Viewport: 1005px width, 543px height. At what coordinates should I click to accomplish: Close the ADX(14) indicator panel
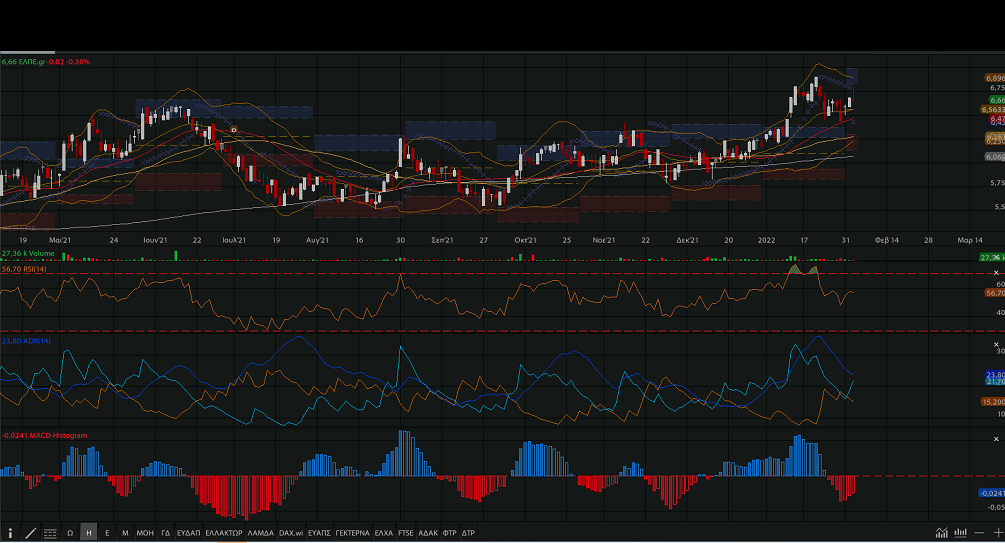point(995,345)
